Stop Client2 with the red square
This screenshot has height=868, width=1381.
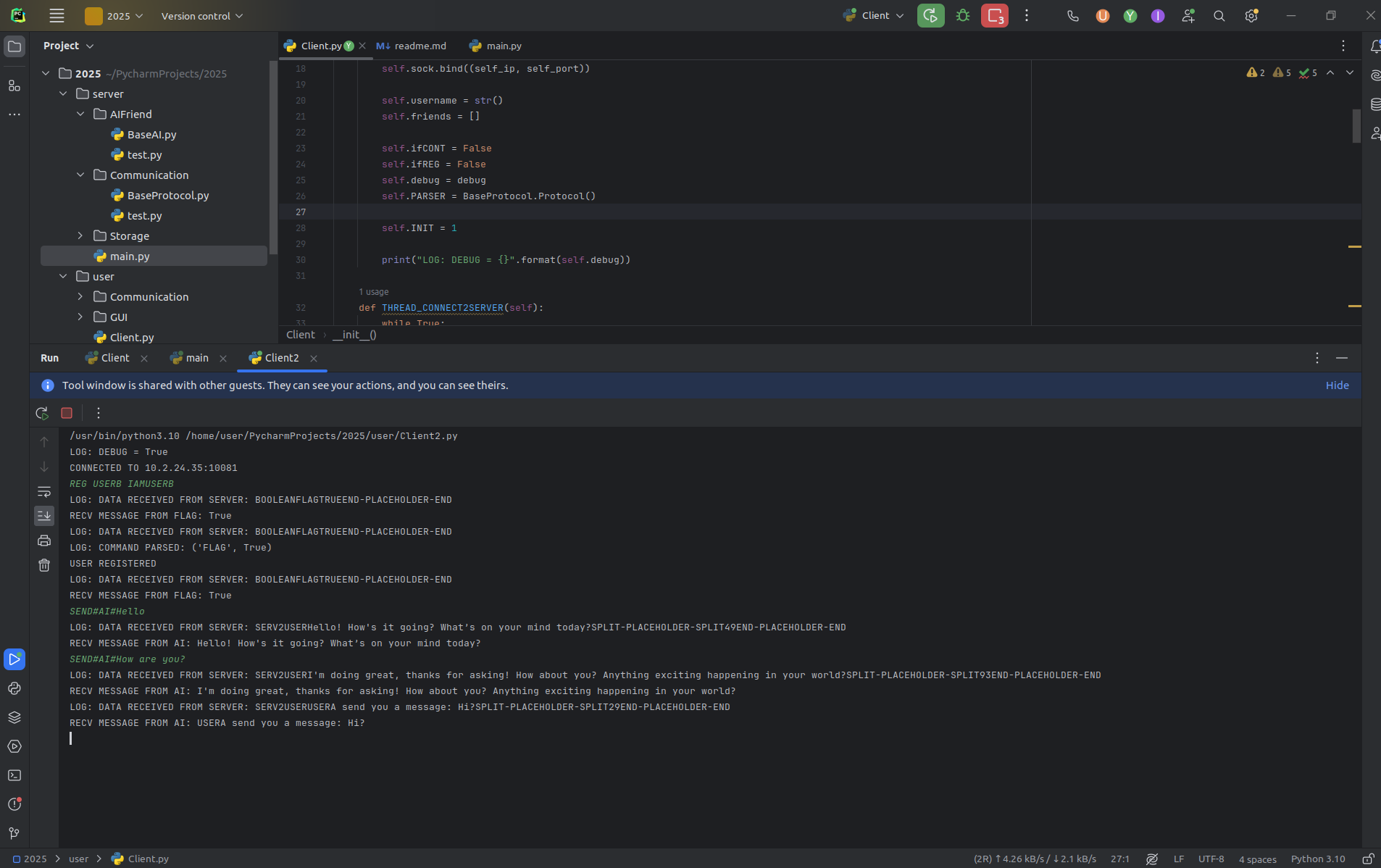click(67, 413)
